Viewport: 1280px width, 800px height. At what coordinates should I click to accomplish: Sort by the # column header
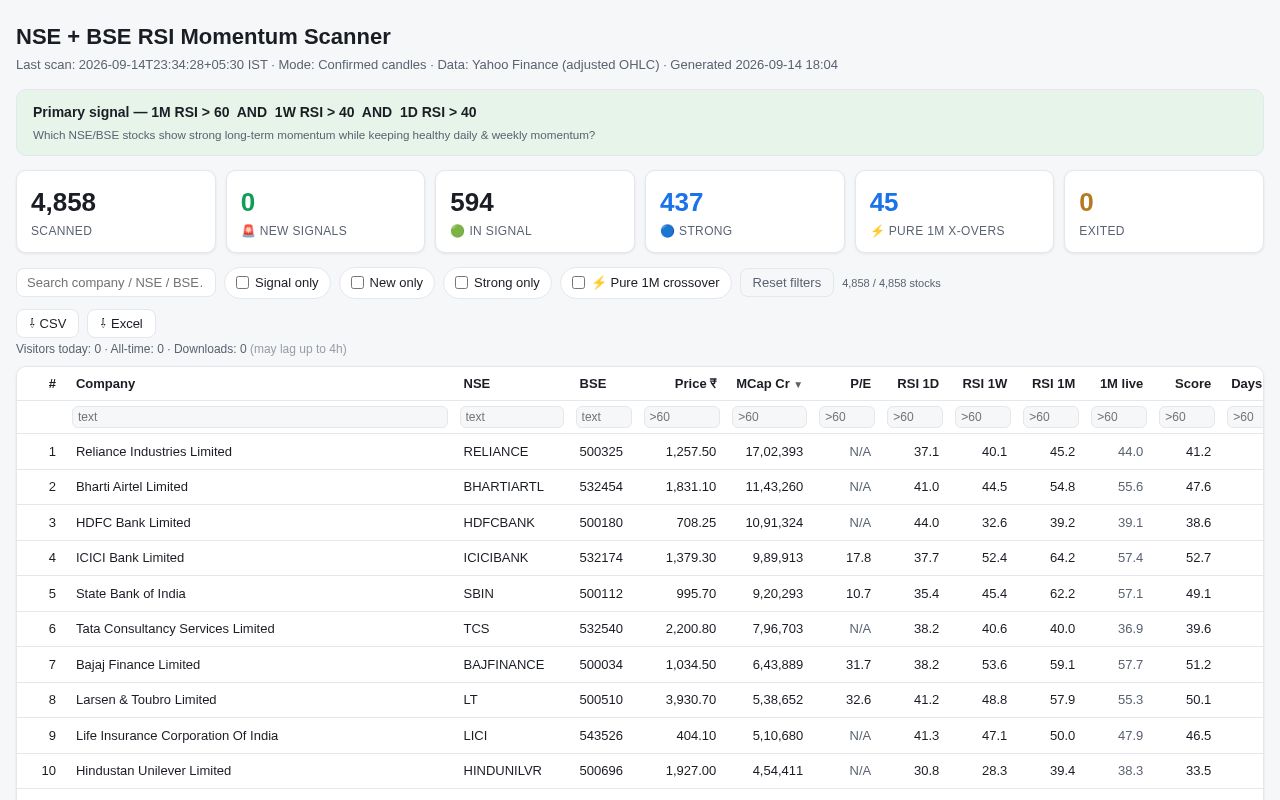coord(52,384)
